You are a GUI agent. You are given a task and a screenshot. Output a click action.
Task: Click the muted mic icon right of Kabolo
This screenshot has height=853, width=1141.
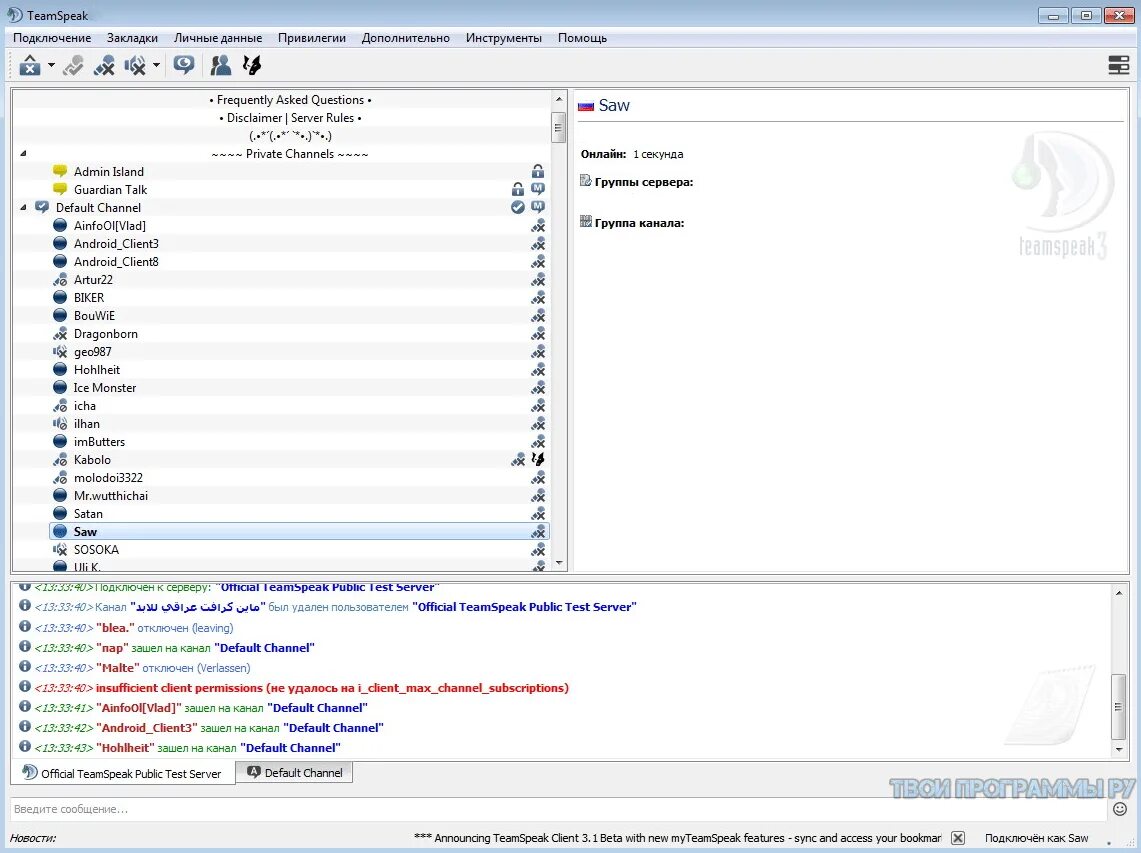517,459
